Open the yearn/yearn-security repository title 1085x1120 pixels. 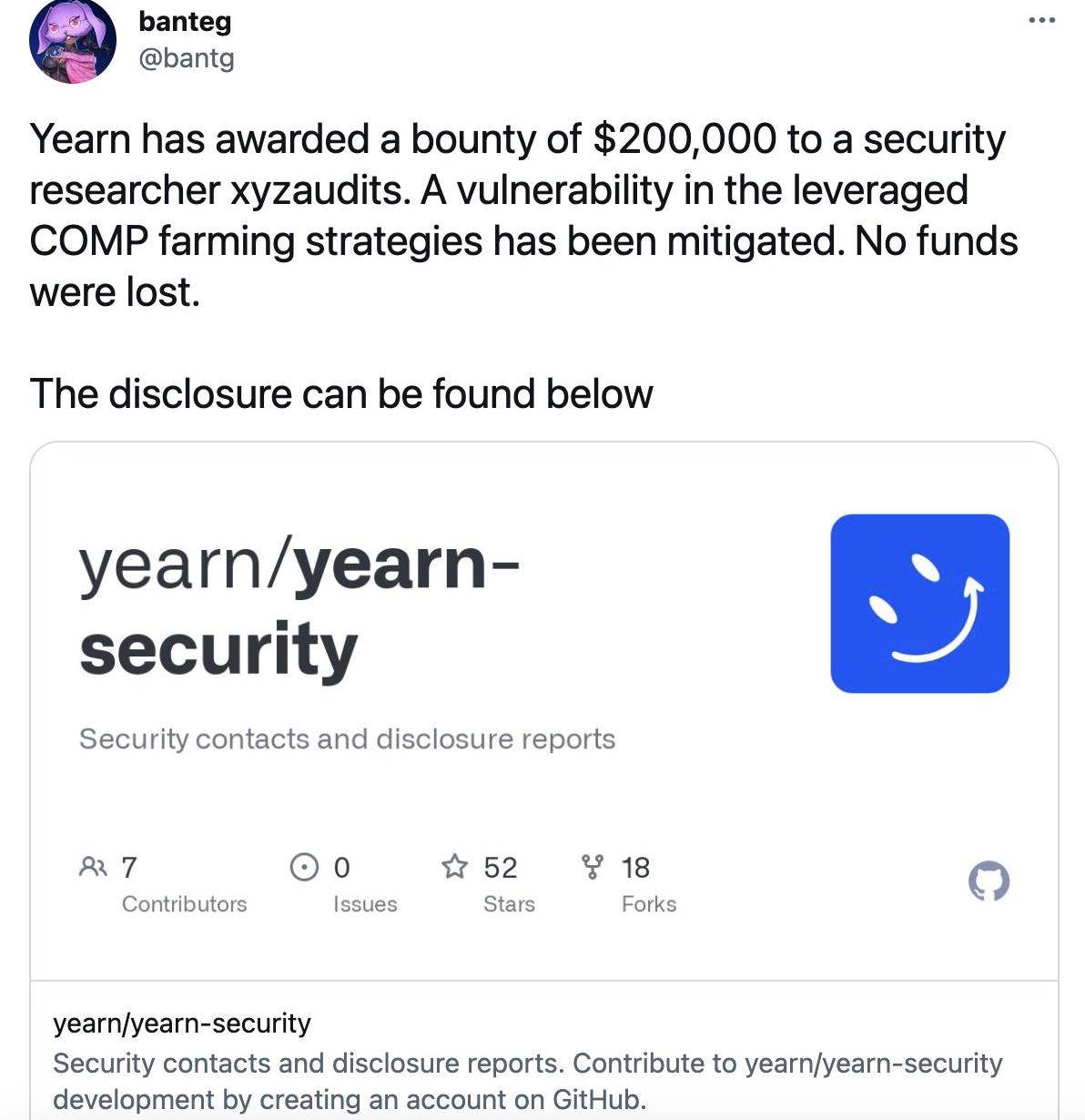click(300, 606)
